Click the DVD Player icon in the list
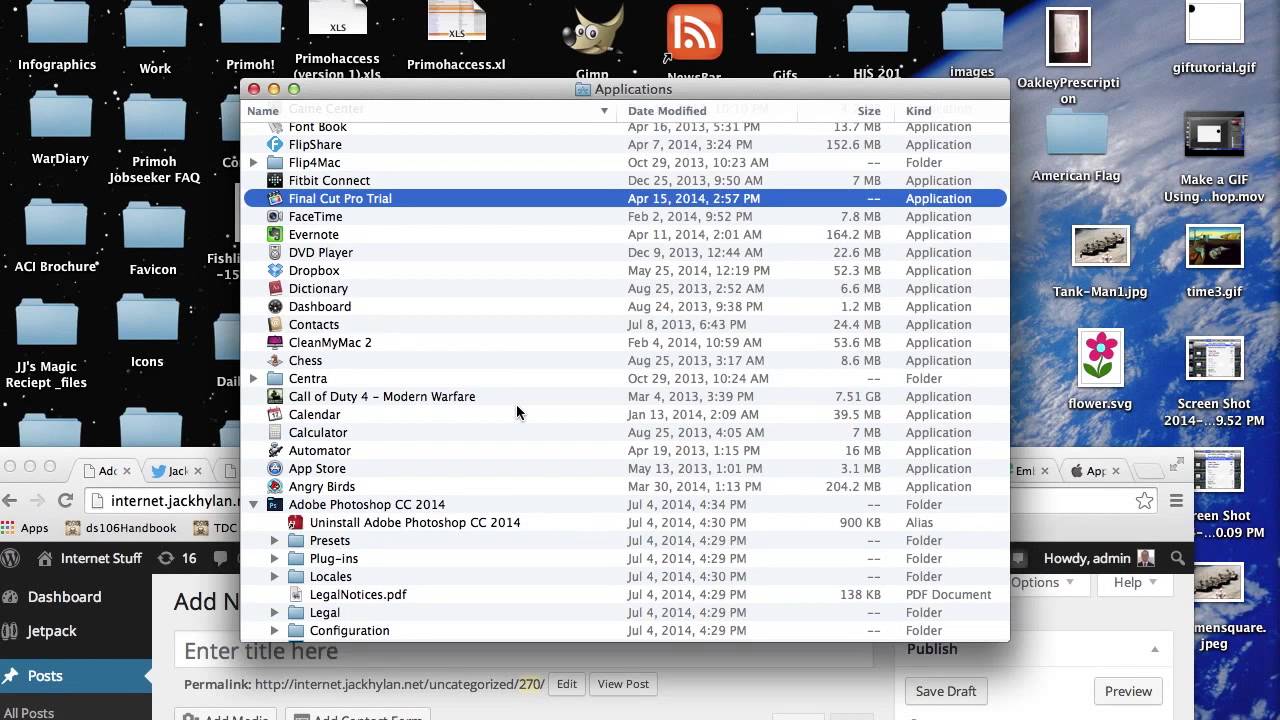Image resolution: width=1280 pixels, height=720 pixels. (x=275, y=252)
